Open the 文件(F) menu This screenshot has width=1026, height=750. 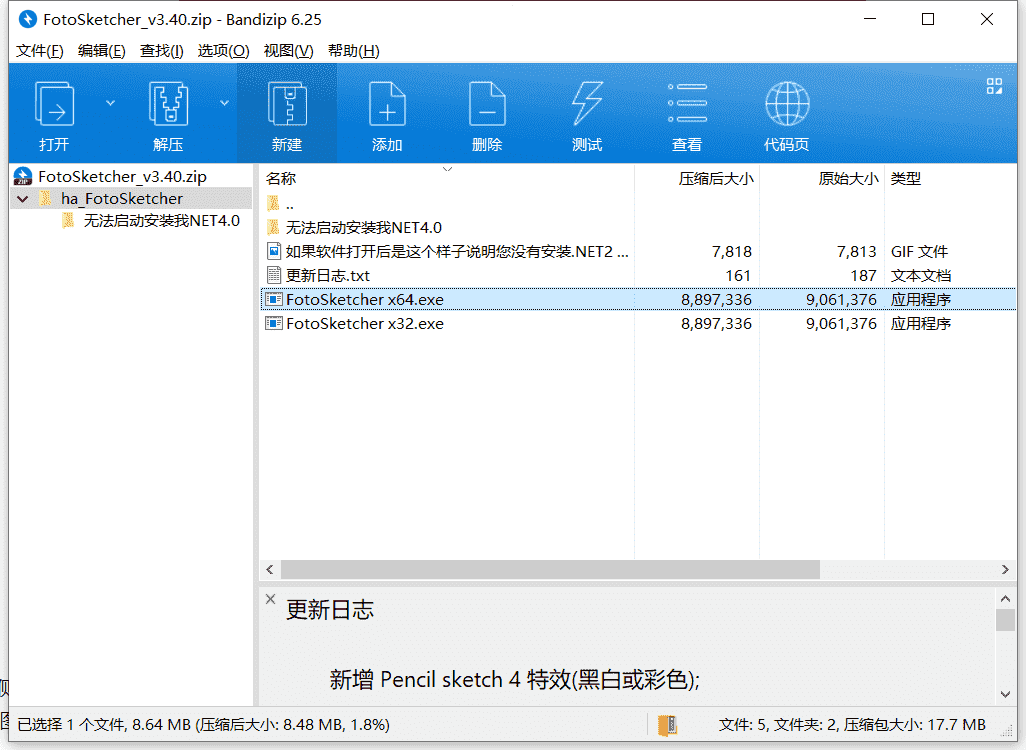point(39,50)
